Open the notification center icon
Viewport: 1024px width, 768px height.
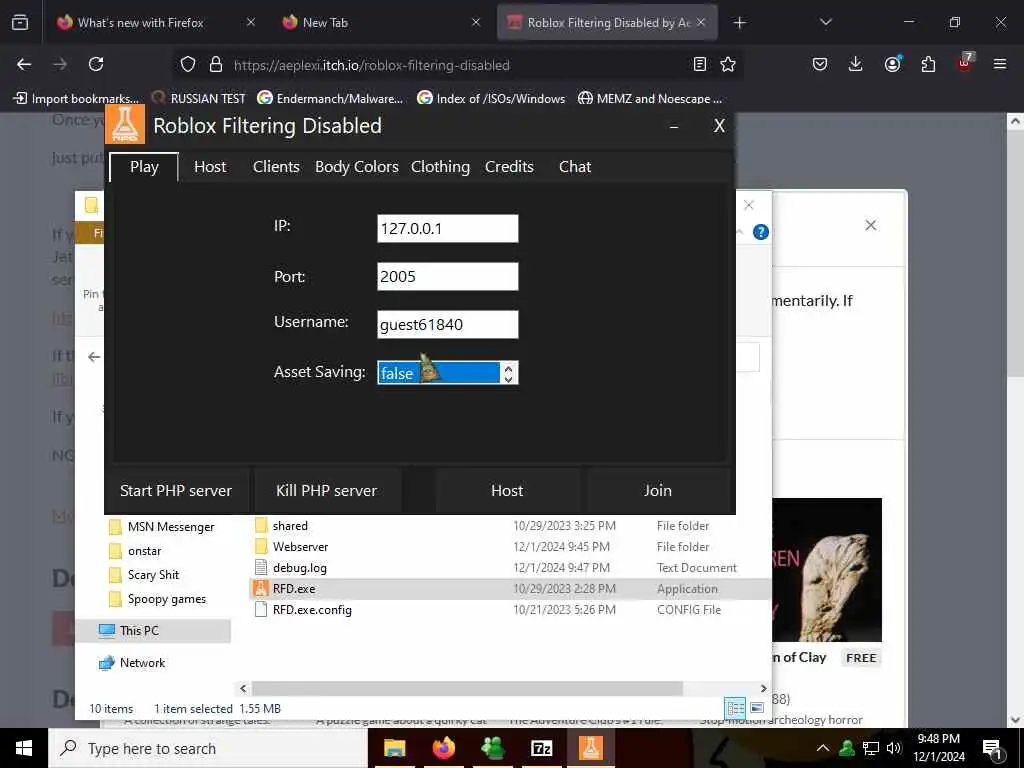tap(992, 748)
